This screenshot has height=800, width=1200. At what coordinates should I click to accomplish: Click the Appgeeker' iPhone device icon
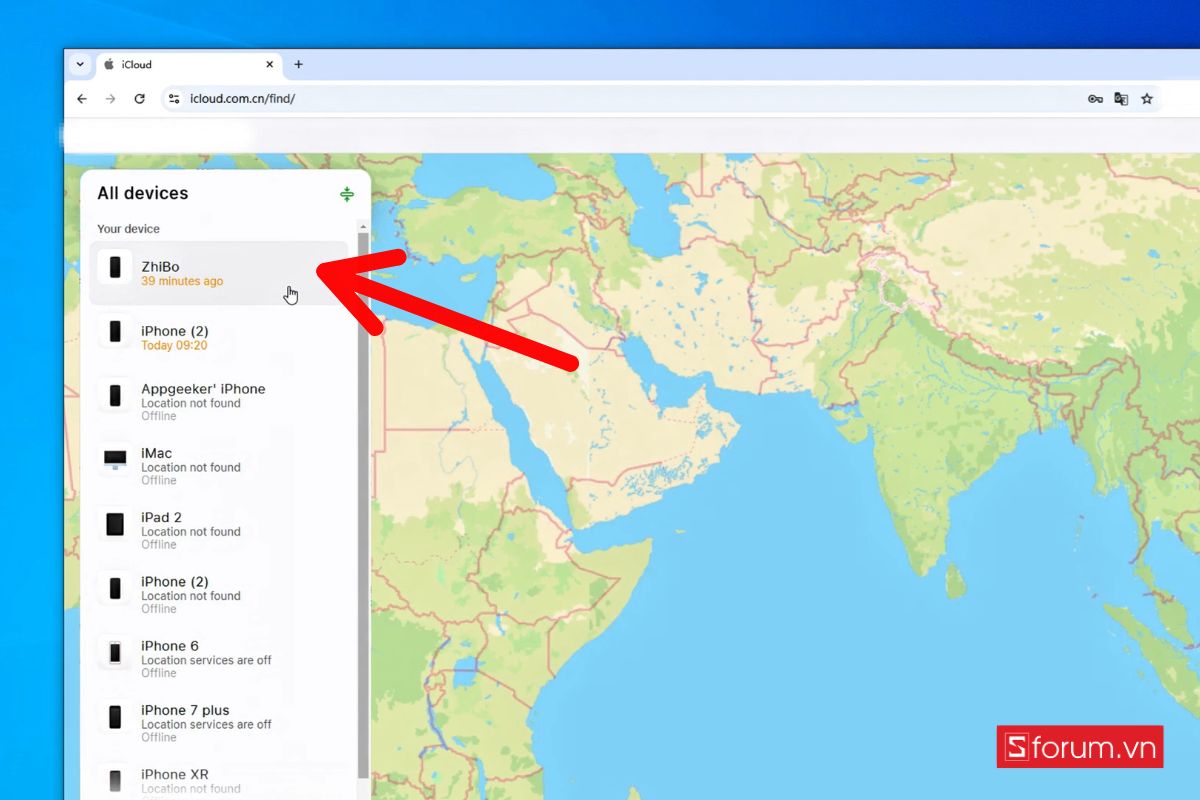[x=115, y=396]
